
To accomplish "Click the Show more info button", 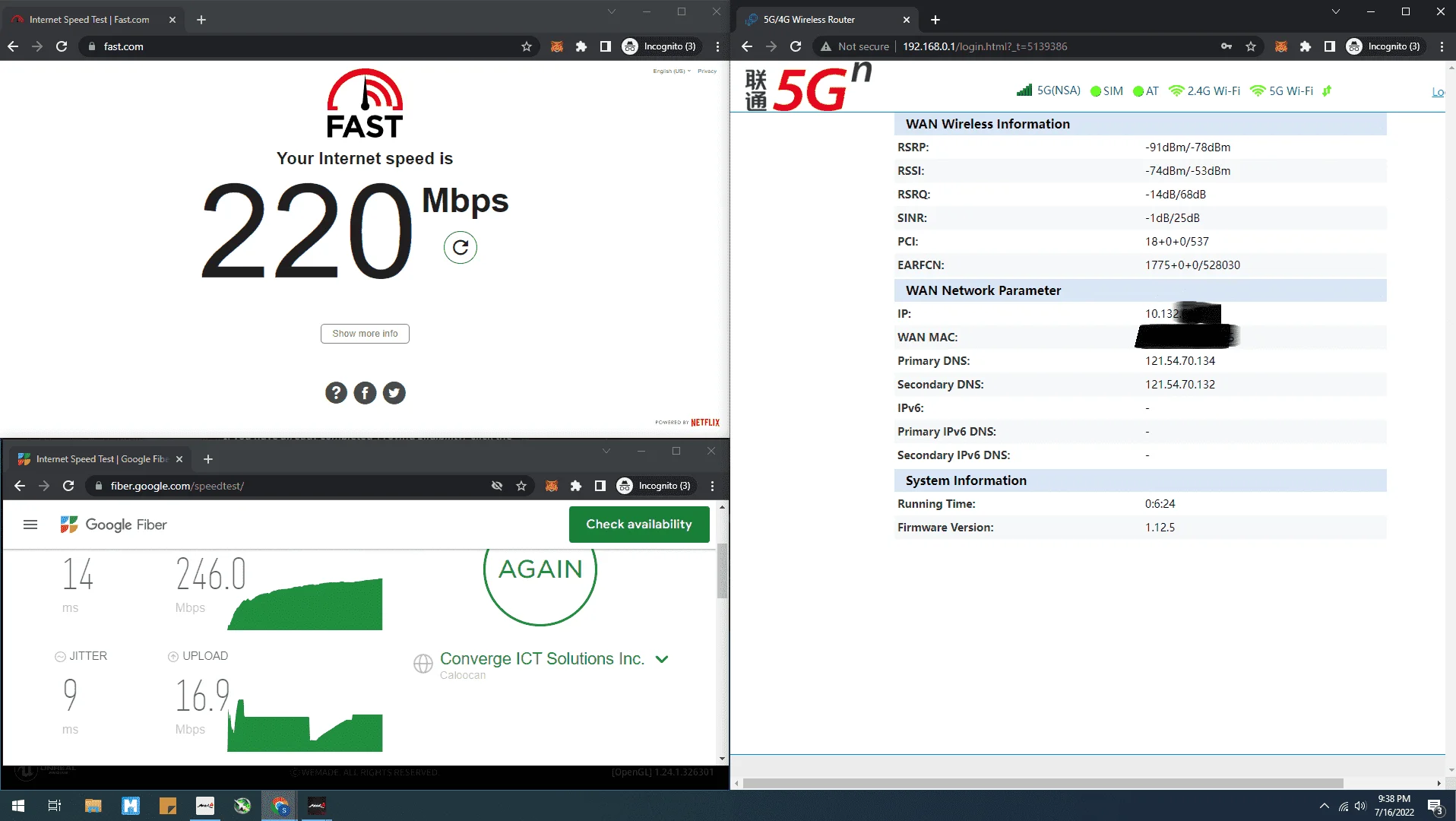I will tap(365, 334).
